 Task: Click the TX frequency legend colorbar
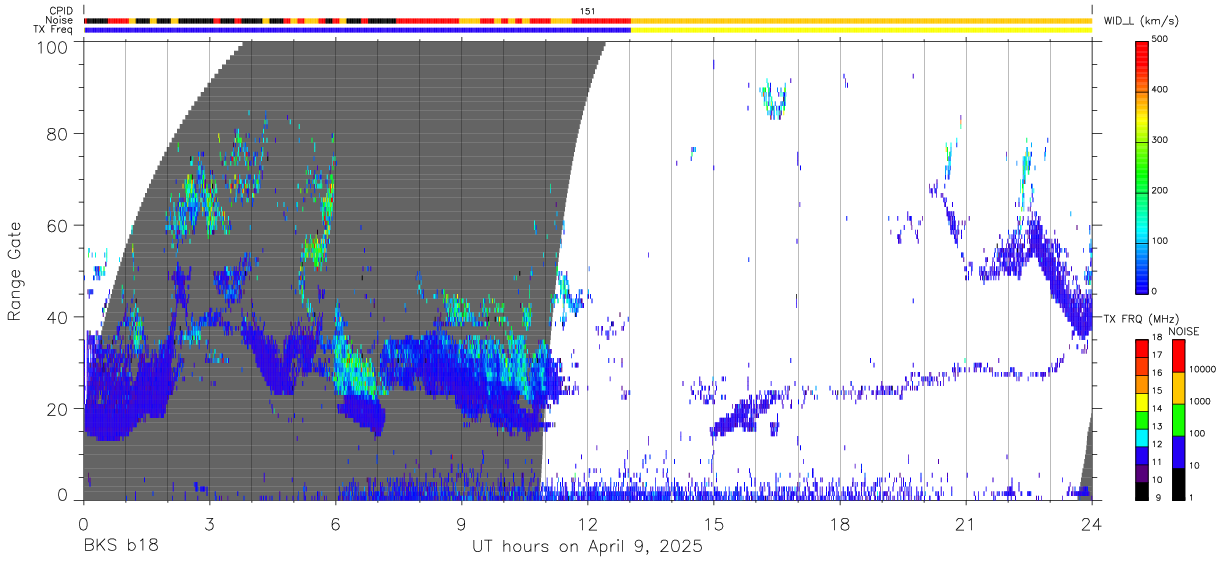click(1142, 420)
